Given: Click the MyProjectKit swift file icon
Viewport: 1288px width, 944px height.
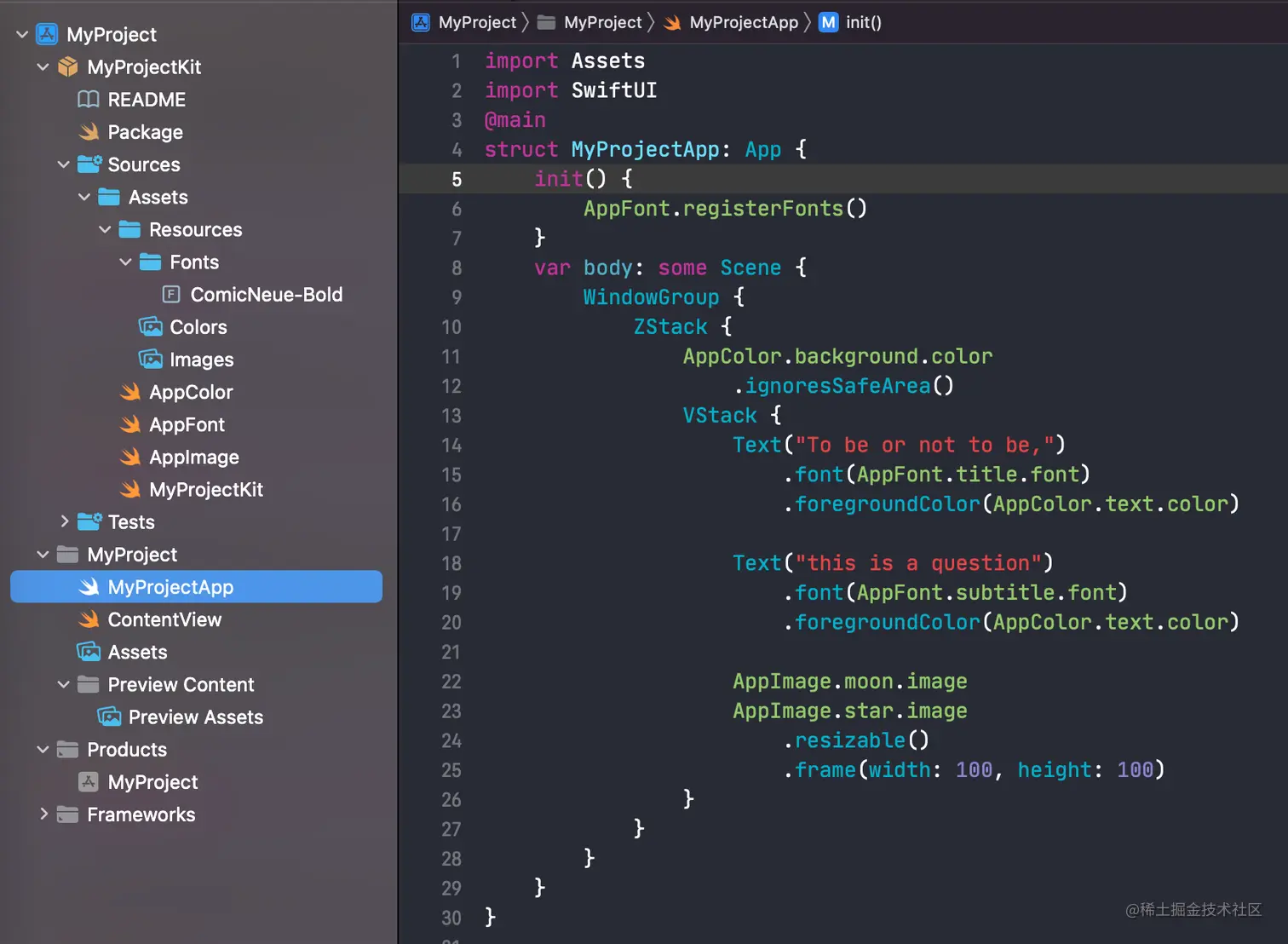Looking at the screenshot, I should (129, 489).
